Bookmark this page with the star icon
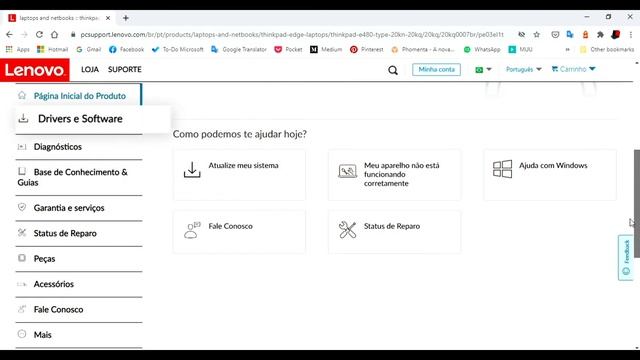Image resolution: width=640 pixels, height=360 pixels. coord(537,35)
